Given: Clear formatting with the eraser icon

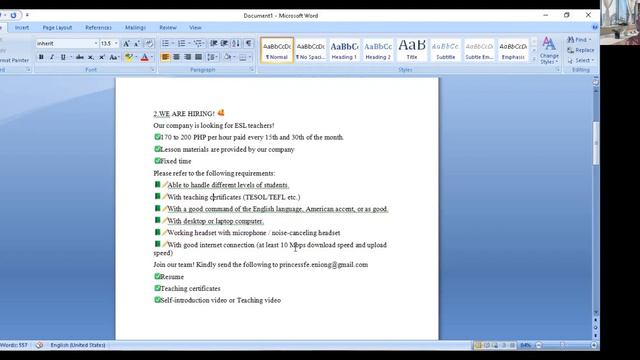Looking at the screenshot, I should click(149, 44).
